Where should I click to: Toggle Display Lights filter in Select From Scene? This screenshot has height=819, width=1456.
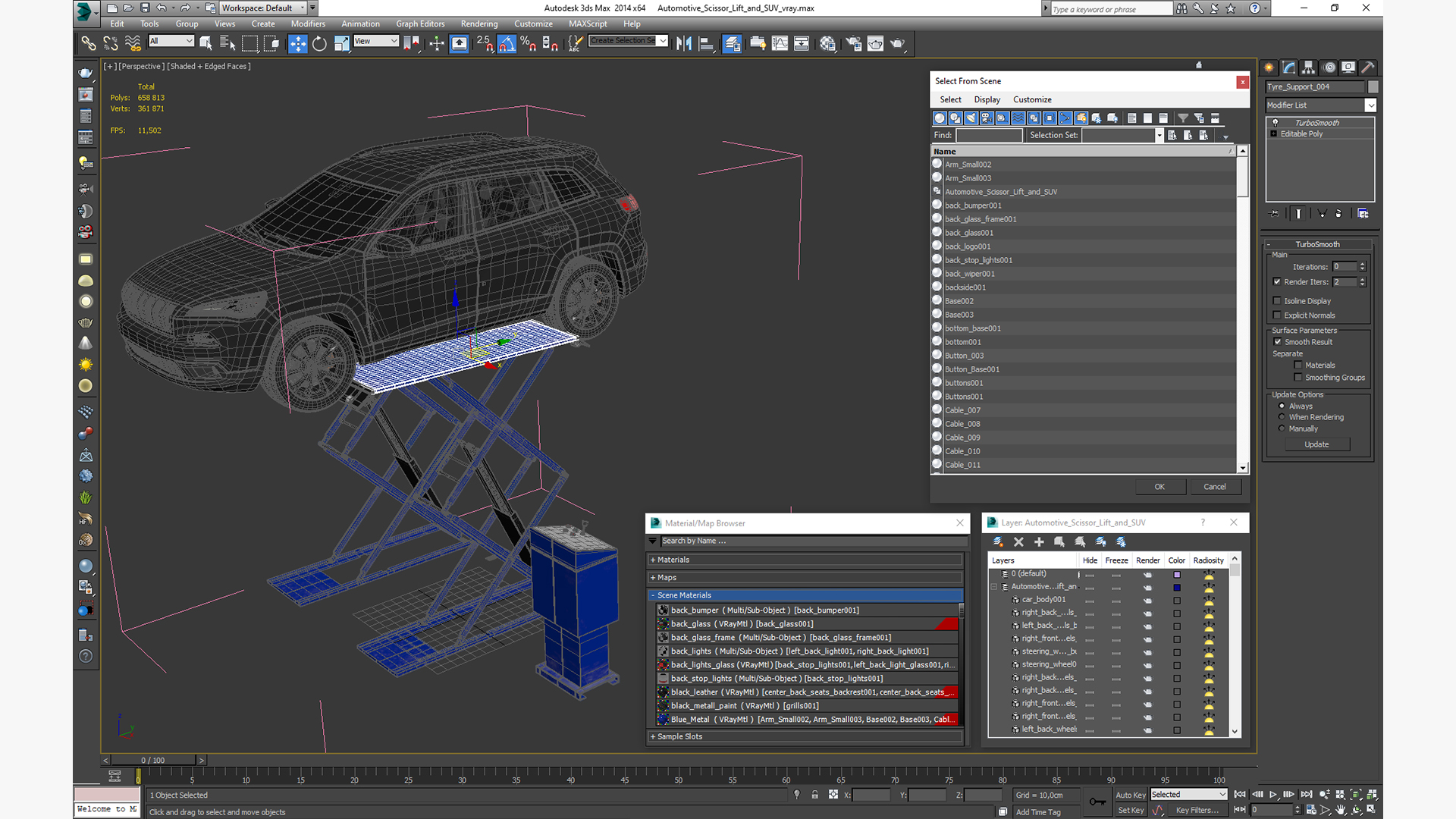[971, 118]
